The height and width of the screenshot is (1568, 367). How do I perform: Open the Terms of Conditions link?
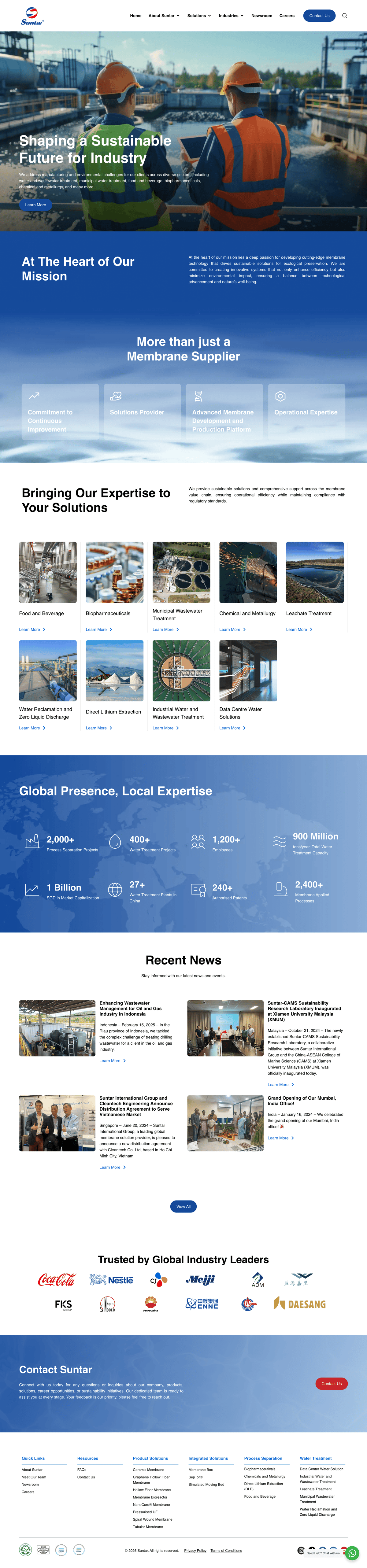(x=226, y=1551)
